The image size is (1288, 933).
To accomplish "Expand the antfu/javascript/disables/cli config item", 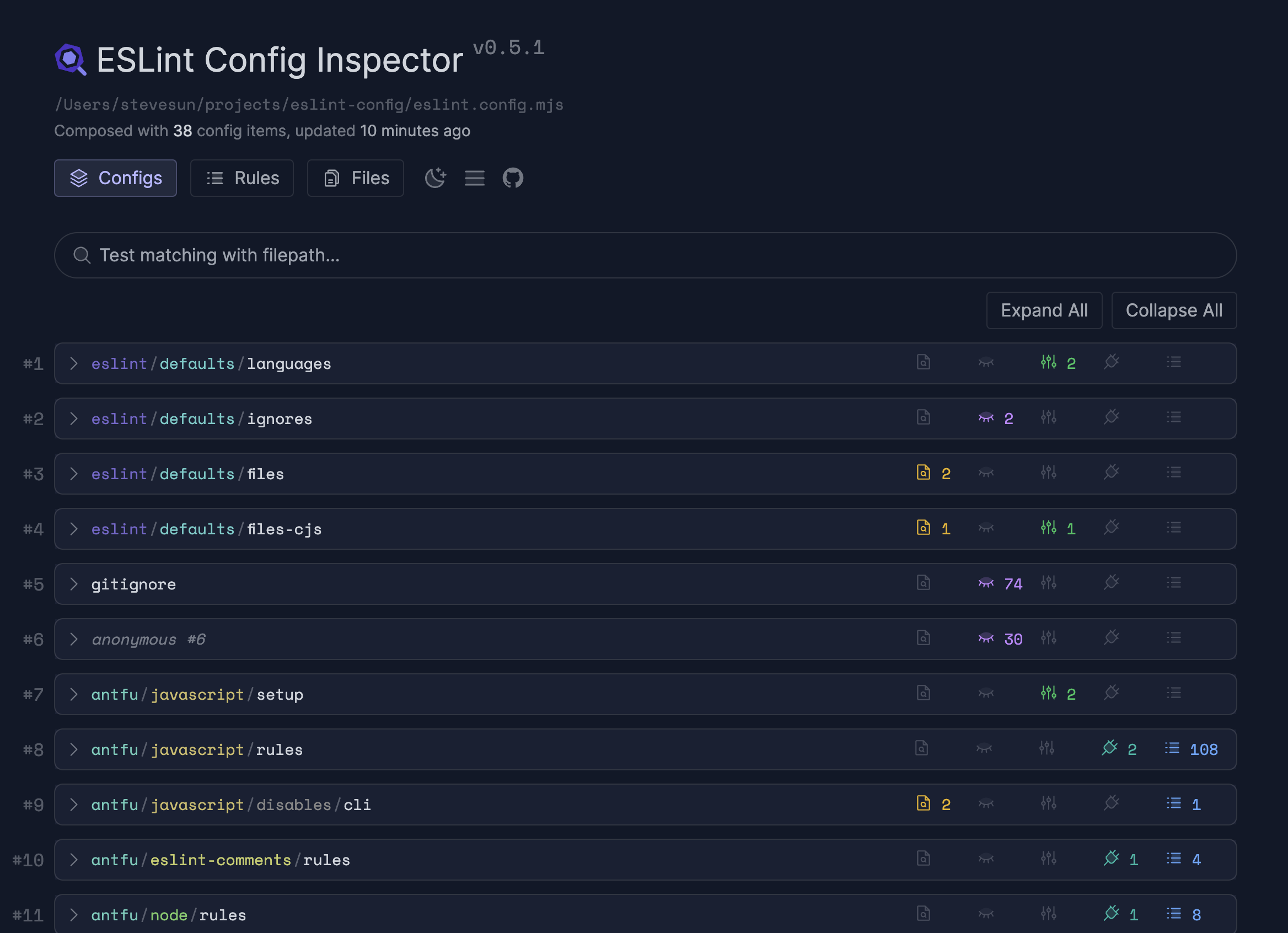I will (x=74, y=804).
